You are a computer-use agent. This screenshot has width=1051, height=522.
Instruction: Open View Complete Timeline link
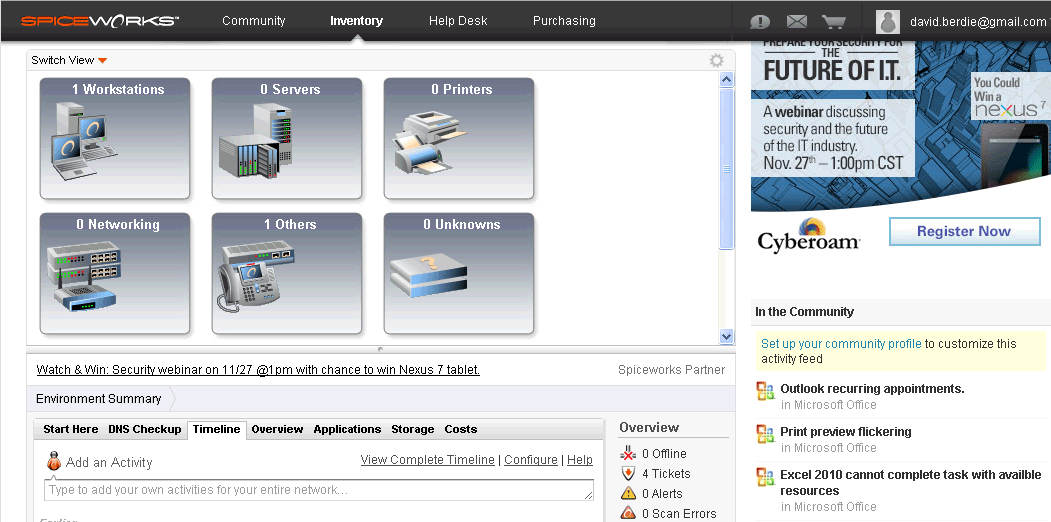click(x=427, y=460)
